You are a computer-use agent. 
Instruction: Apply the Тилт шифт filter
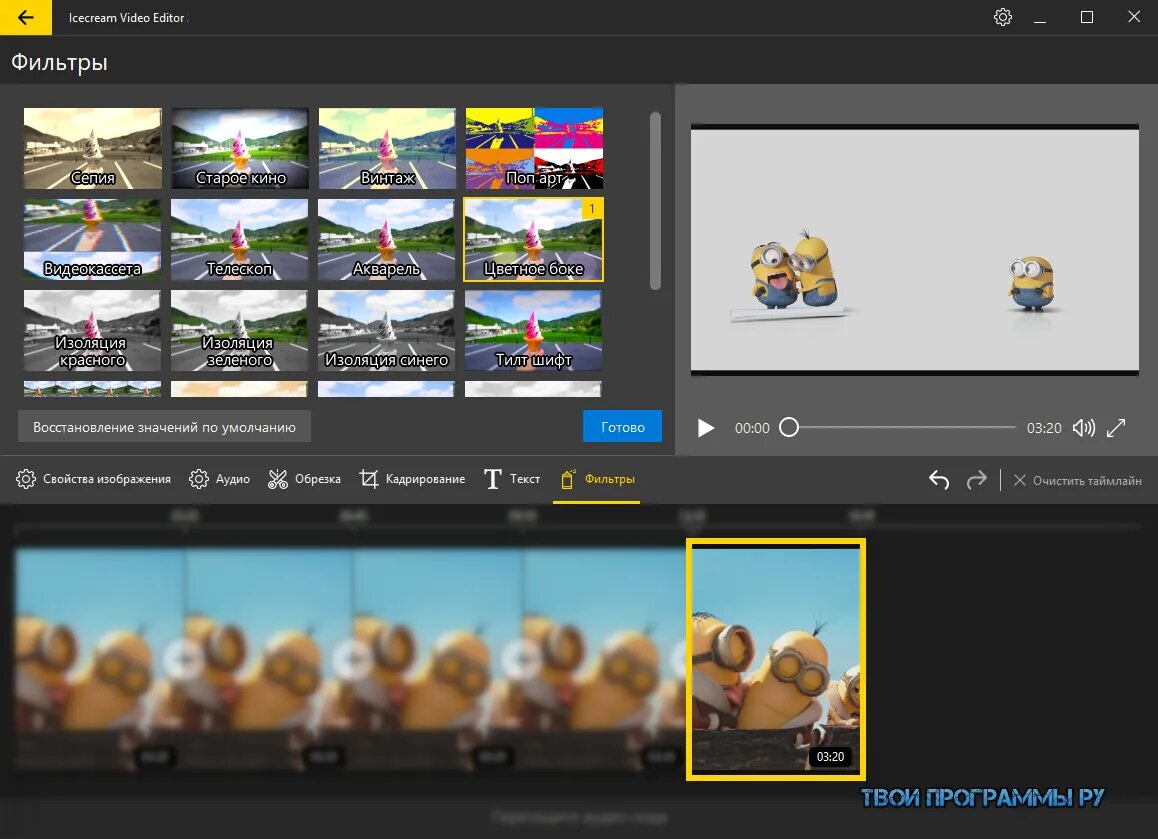(534, 330)
